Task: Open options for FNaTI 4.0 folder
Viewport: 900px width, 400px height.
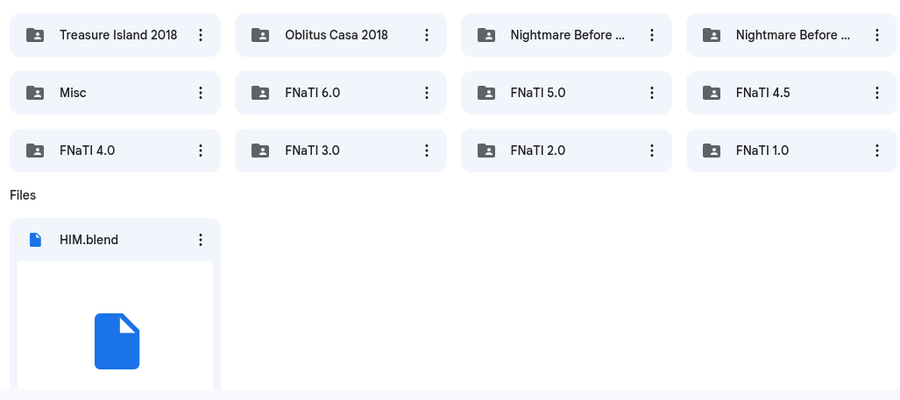Action: pyautogui.click(x=200, y=150)
